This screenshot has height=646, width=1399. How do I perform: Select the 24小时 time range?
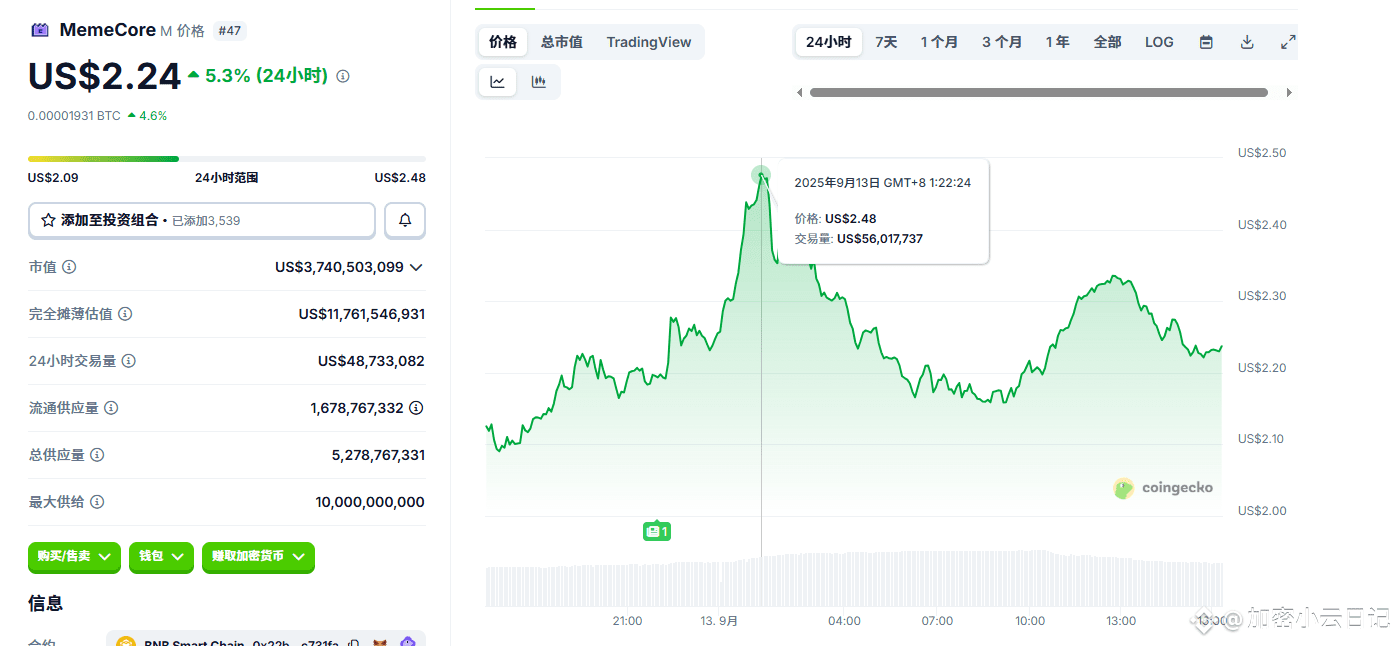point(829,42)
